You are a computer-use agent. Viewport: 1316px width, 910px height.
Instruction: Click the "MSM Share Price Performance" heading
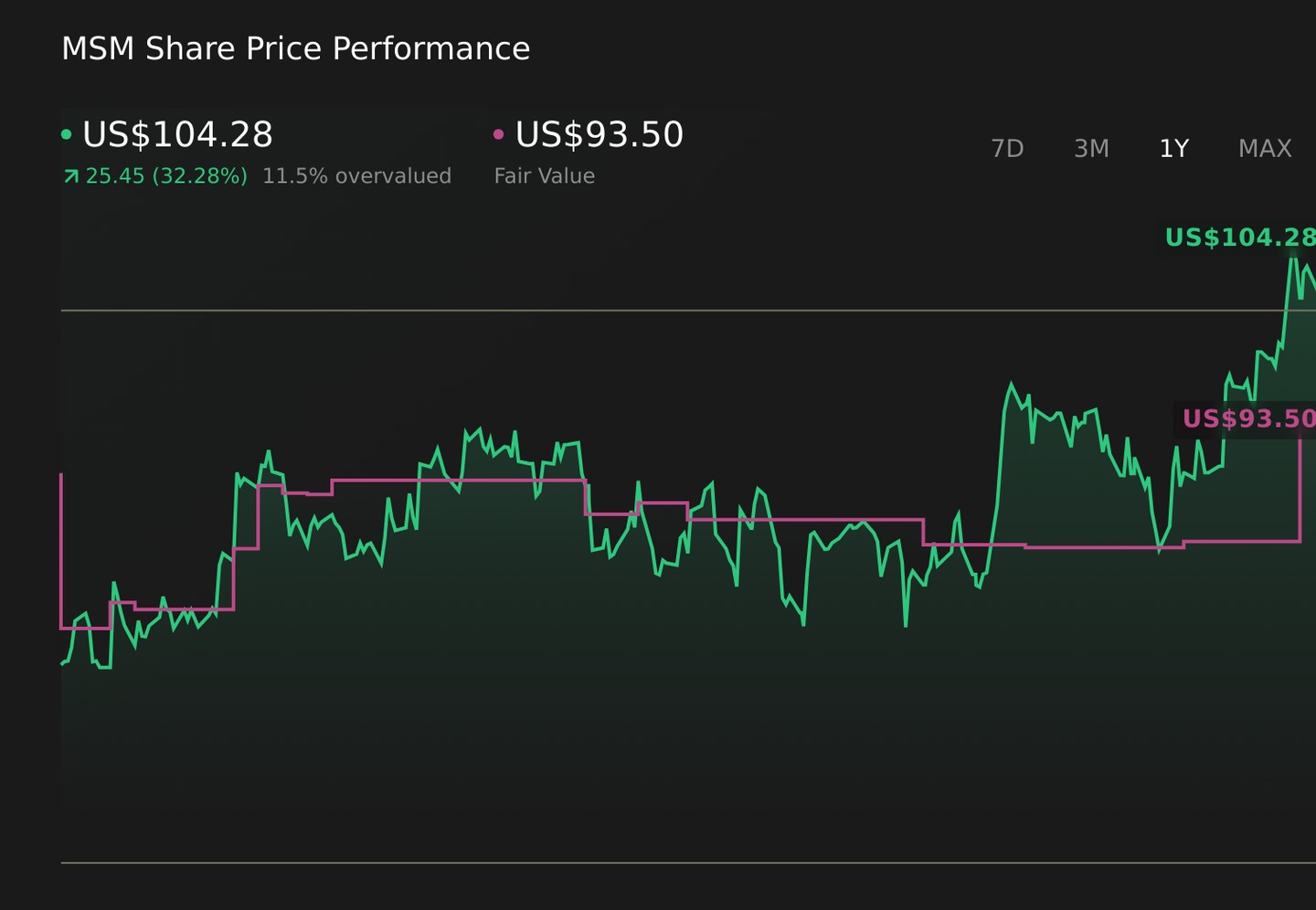[x=295, y=48]
